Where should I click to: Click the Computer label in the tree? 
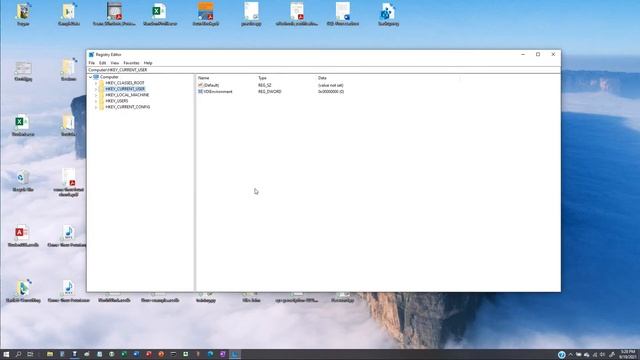coord(109,77)
